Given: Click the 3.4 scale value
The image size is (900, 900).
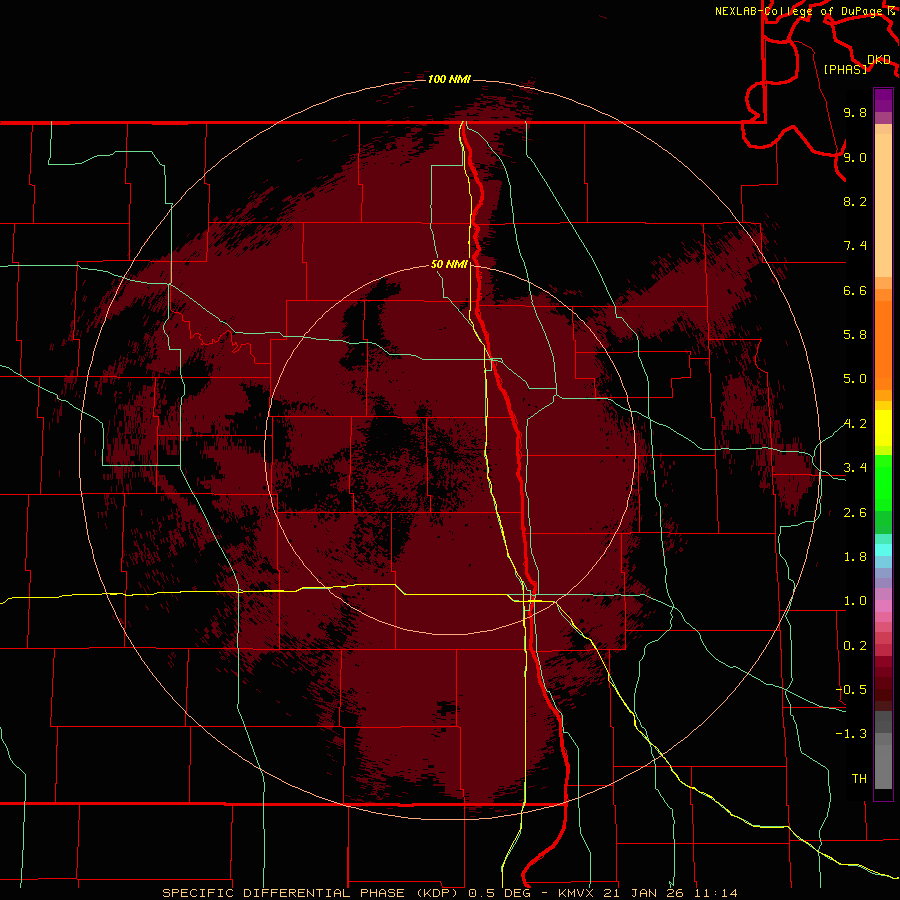Looking at the screenshot, I should point(855,468).
